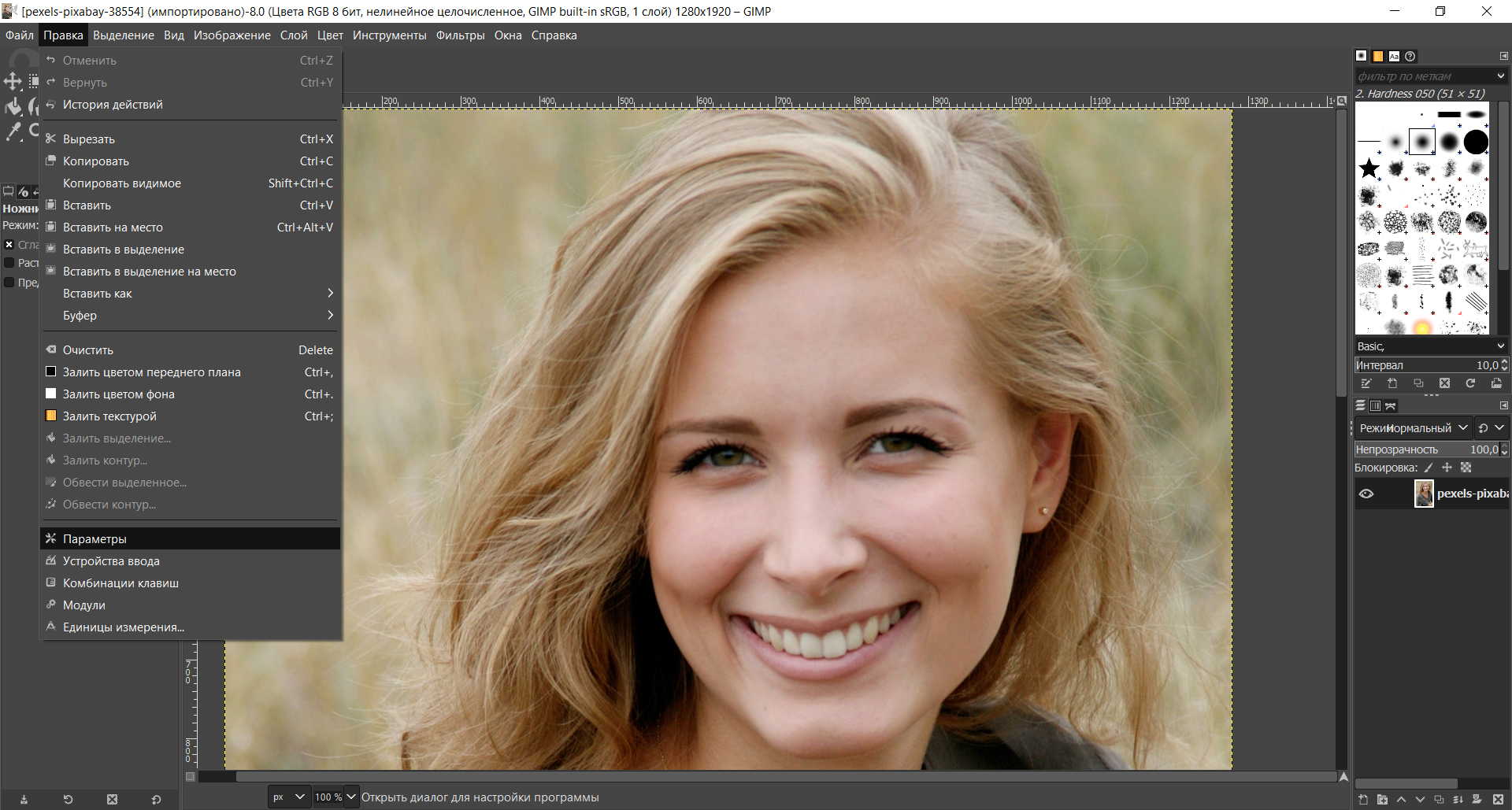This screenshot has width=1512, height=810.
Task: Select the Bucket Fill tool
Action: pos(13,107)
